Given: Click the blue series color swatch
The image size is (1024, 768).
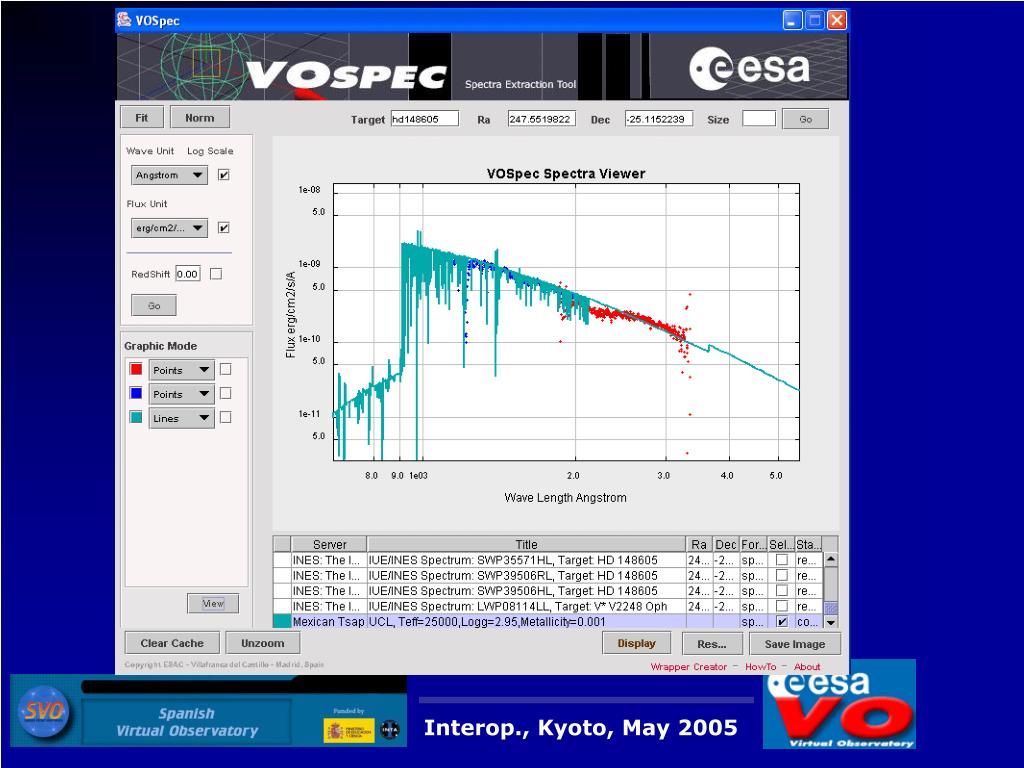Looking at the screenshot, I should [136, 393].
